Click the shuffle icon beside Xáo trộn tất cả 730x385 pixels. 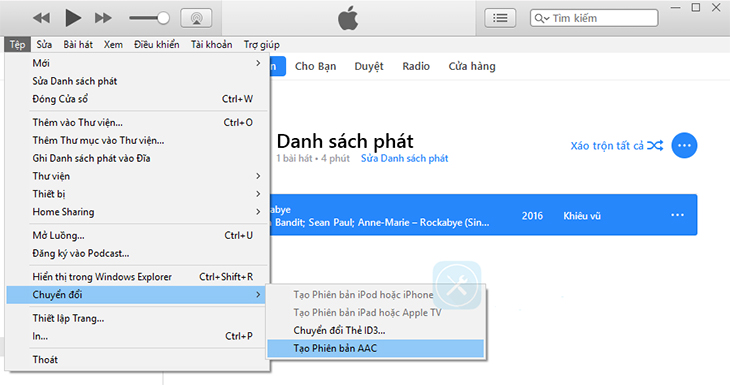655,146
